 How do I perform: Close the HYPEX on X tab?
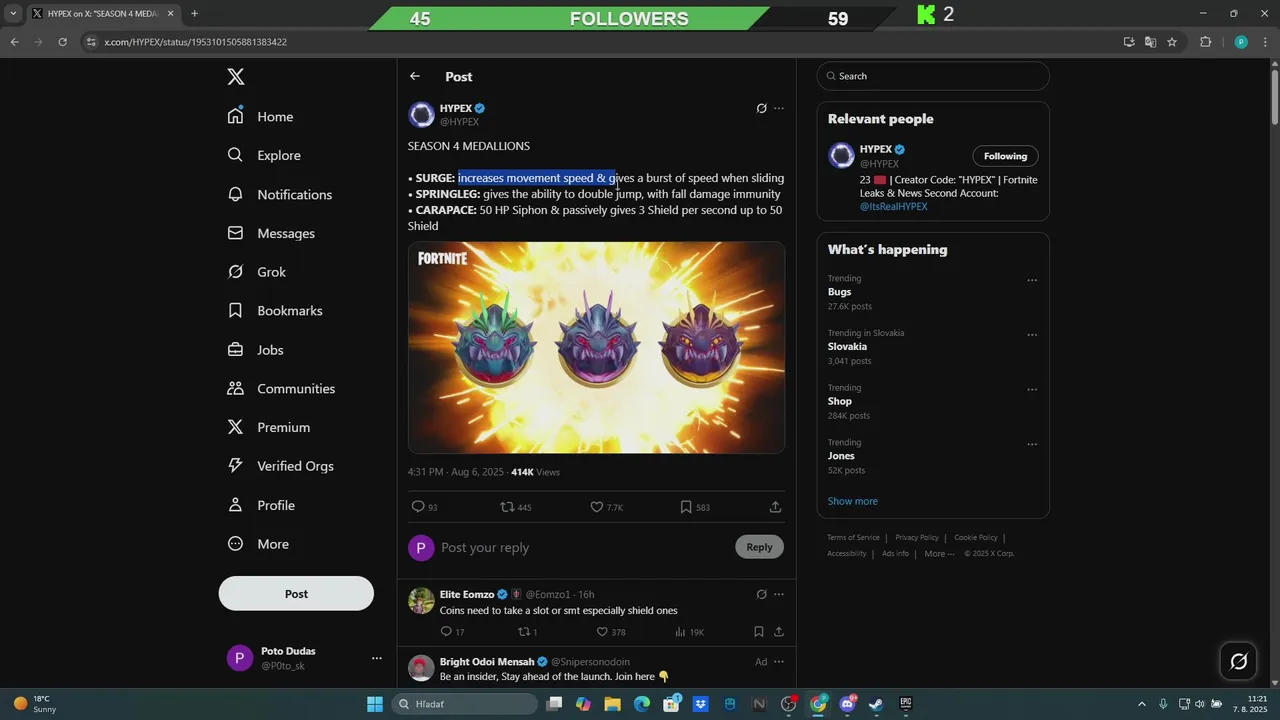pos(171,14)
